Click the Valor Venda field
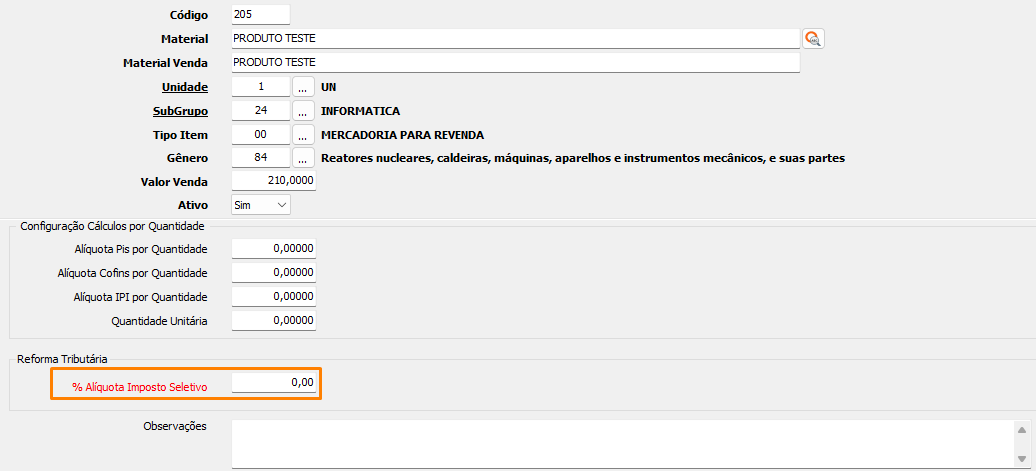This screenshot has height=471, width=1036. 273,181
